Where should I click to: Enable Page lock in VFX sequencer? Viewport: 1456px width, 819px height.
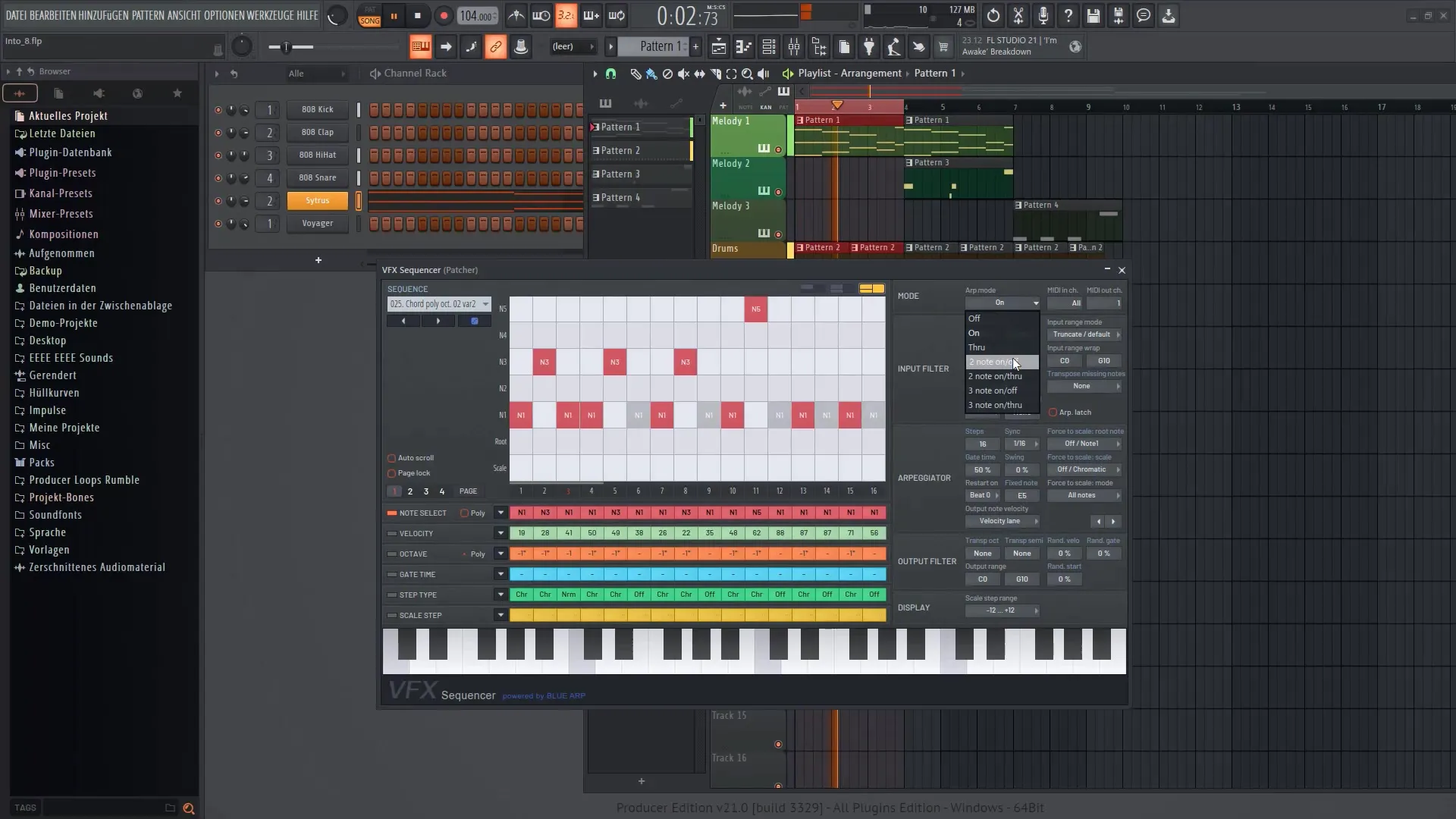(392, 473)
